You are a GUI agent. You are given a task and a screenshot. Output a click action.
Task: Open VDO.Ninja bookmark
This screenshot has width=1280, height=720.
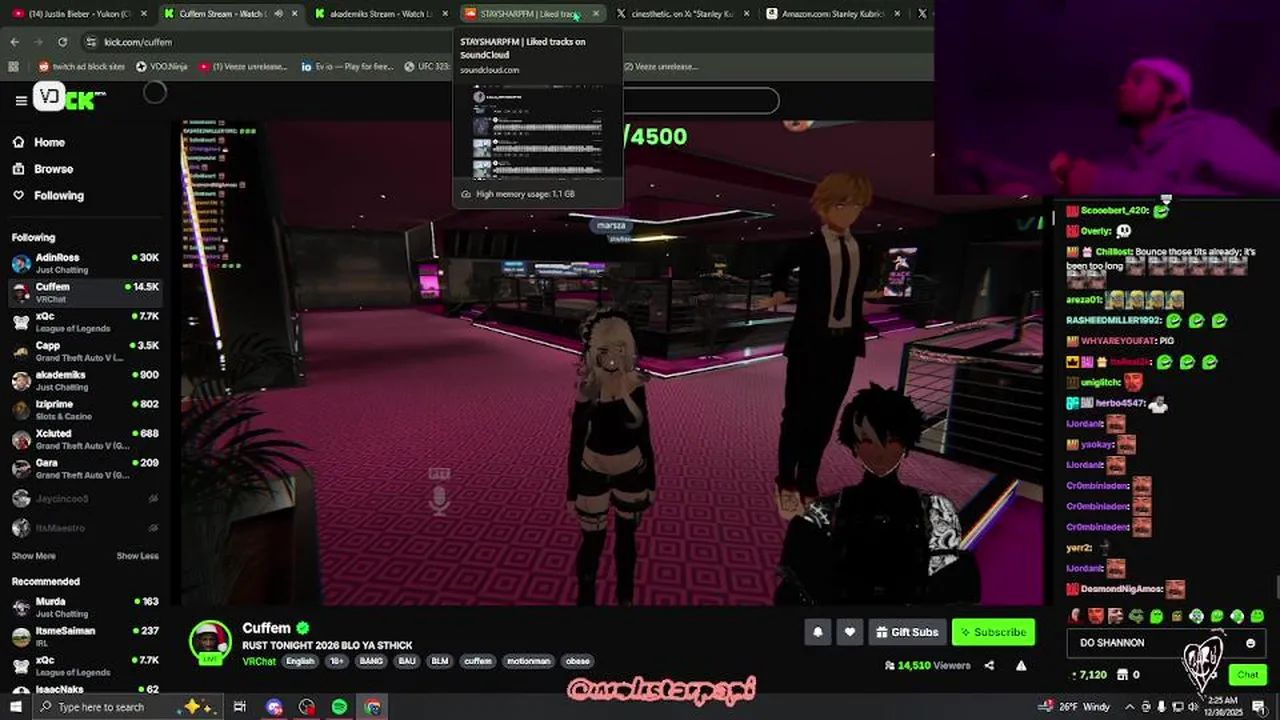(162, 67)
